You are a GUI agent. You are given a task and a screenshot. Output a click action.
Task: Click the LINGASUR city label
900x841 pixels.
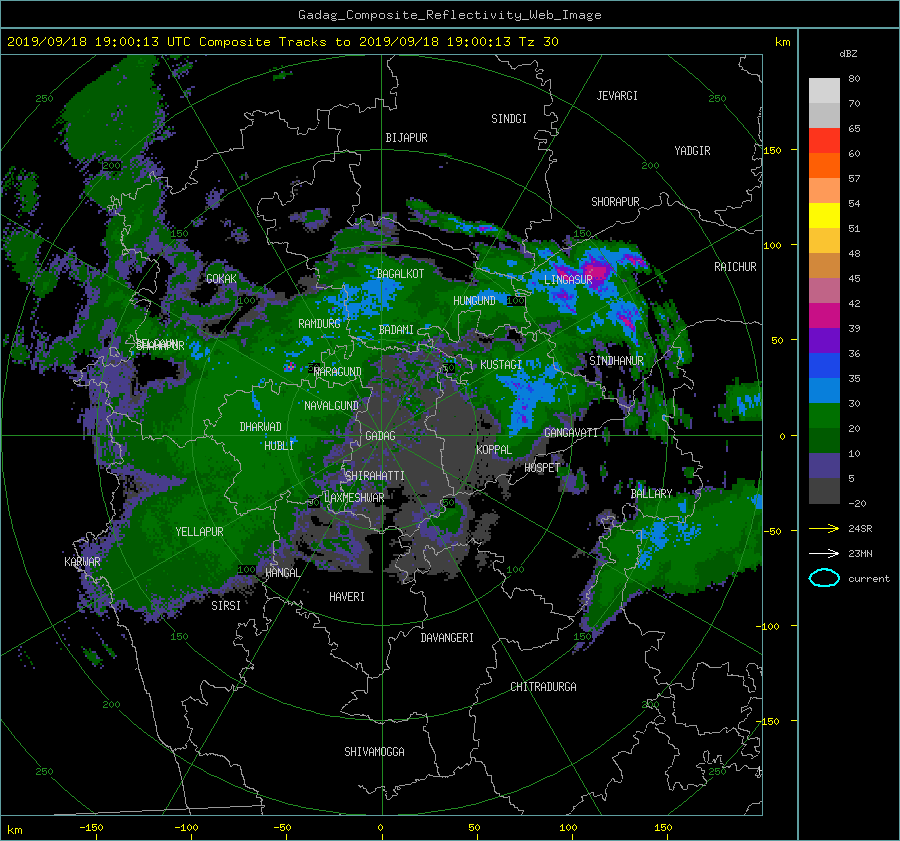click(568, 280)
